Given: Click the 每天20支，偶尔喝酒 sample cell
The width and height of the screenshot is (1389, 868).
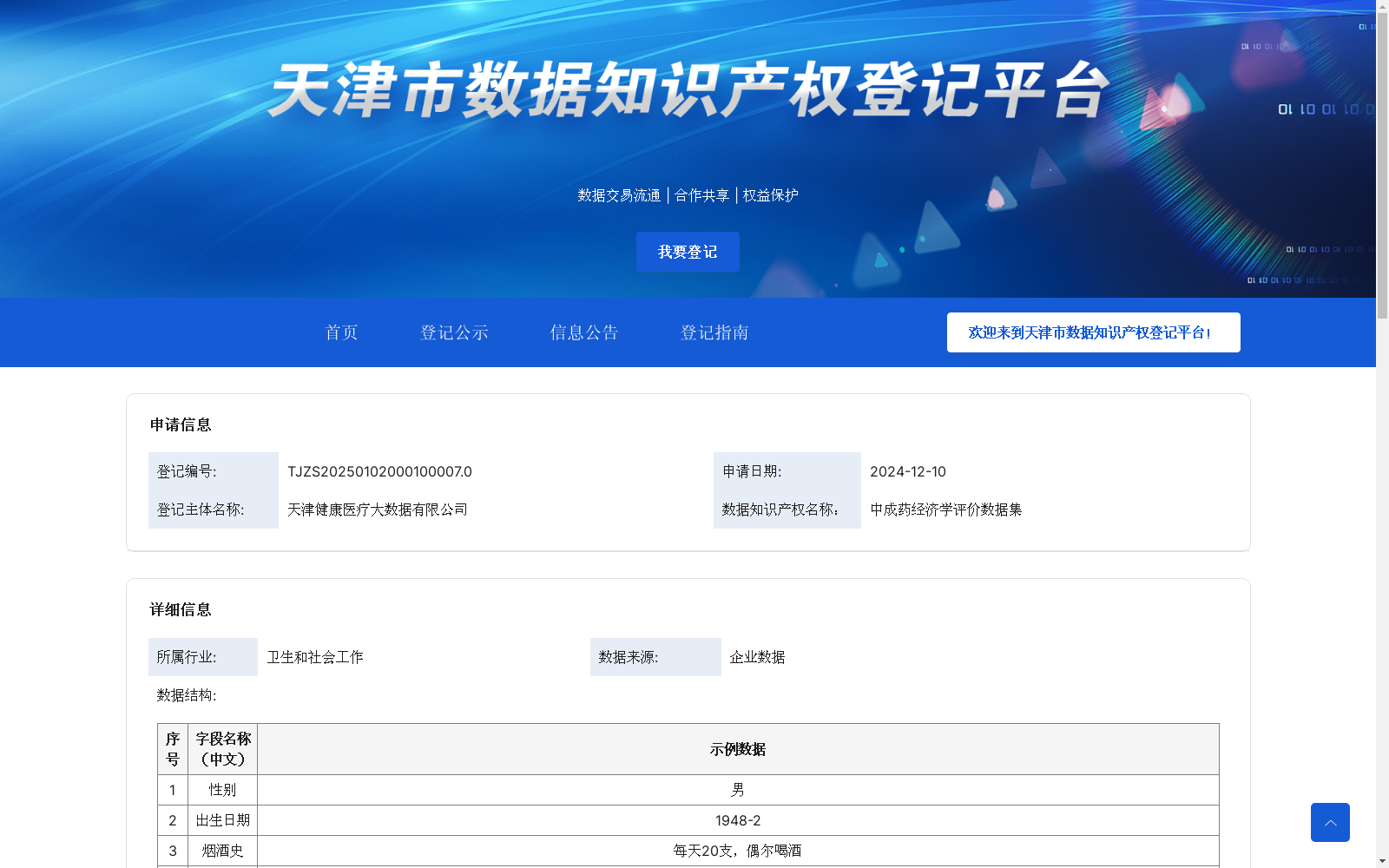Looking at the screenshot, I should tap(738, 851).
